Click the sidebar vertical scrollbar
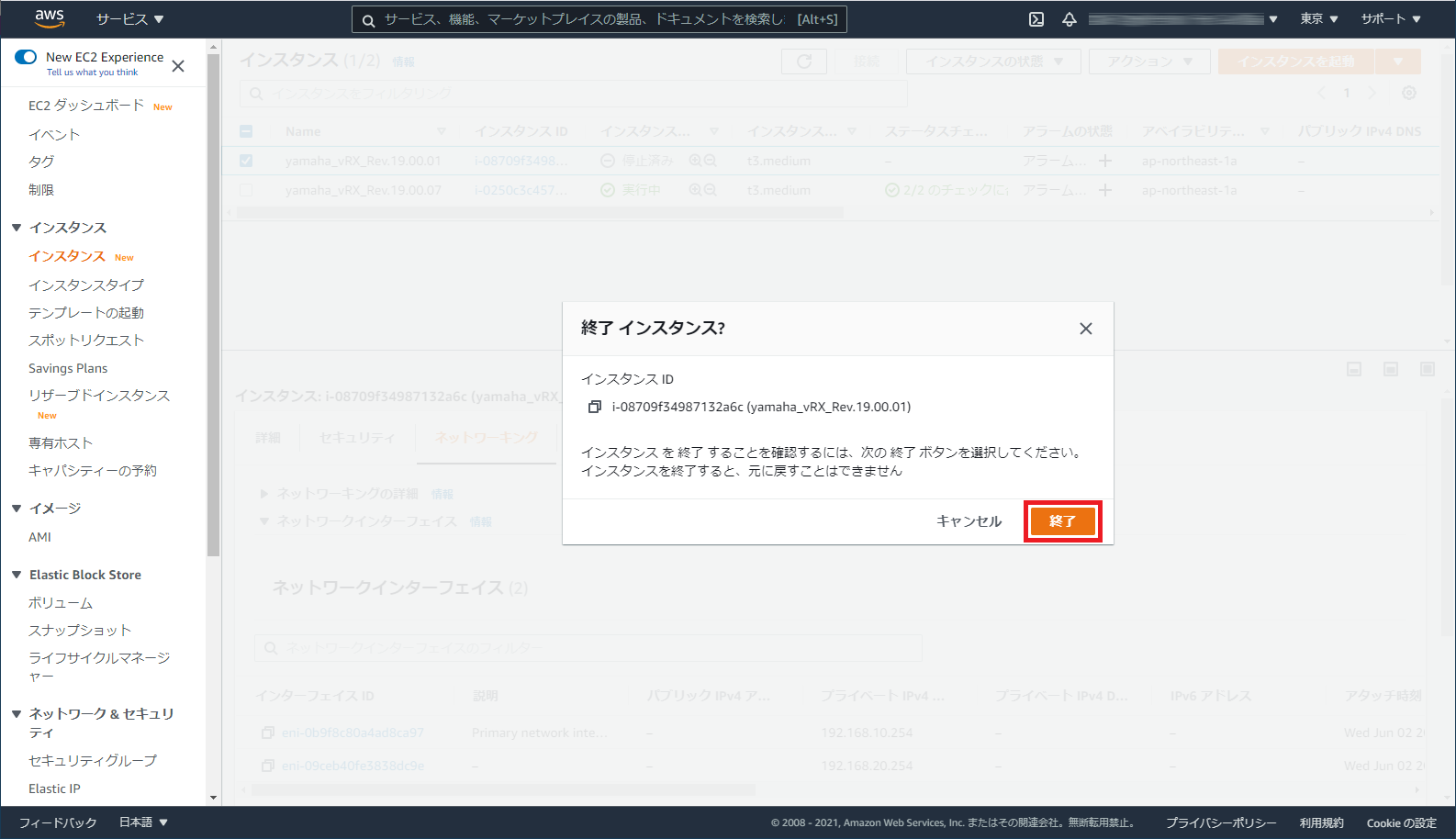 click(214, 303)
